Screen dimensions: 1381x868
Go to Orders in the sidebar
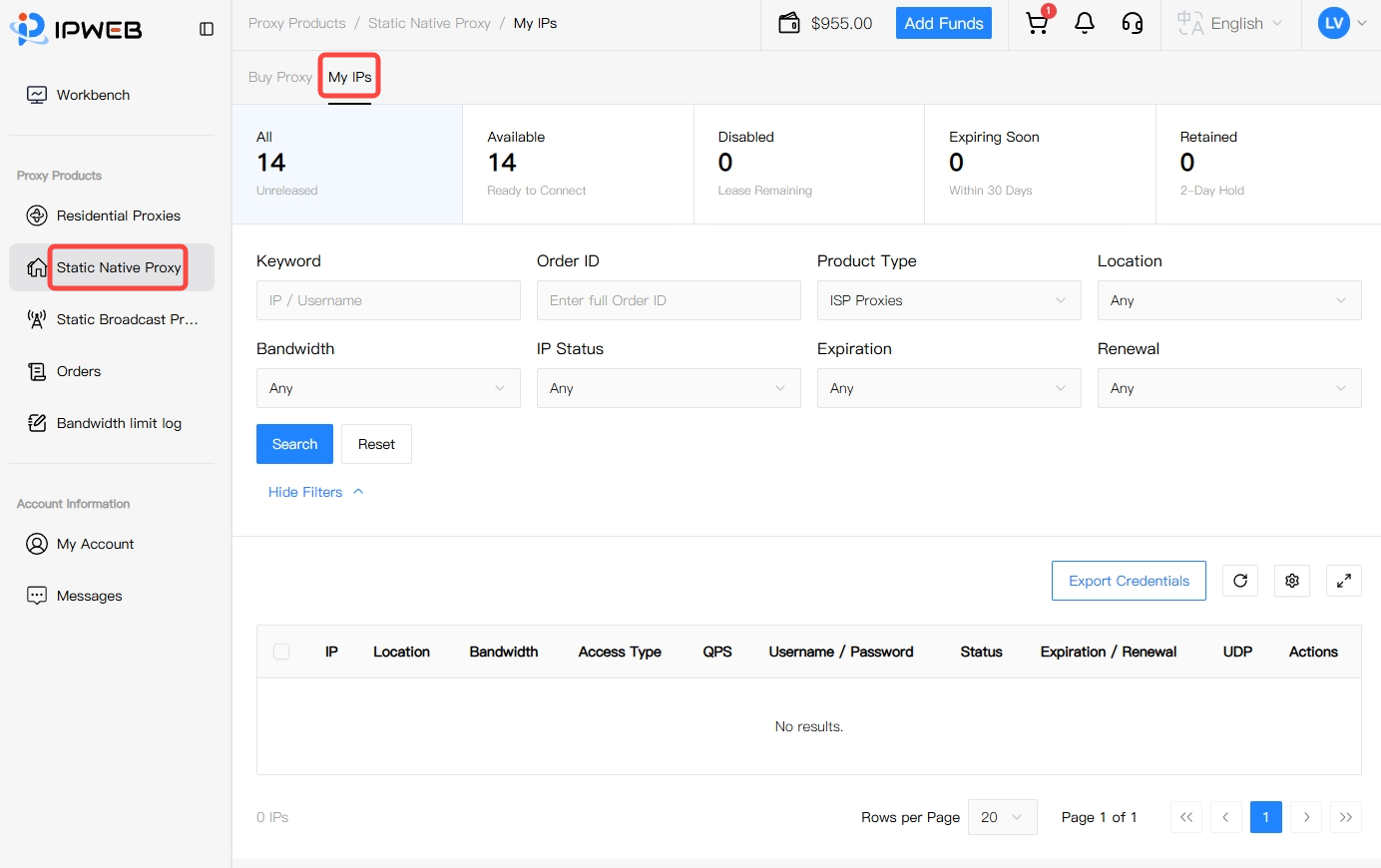pos(112,371)
